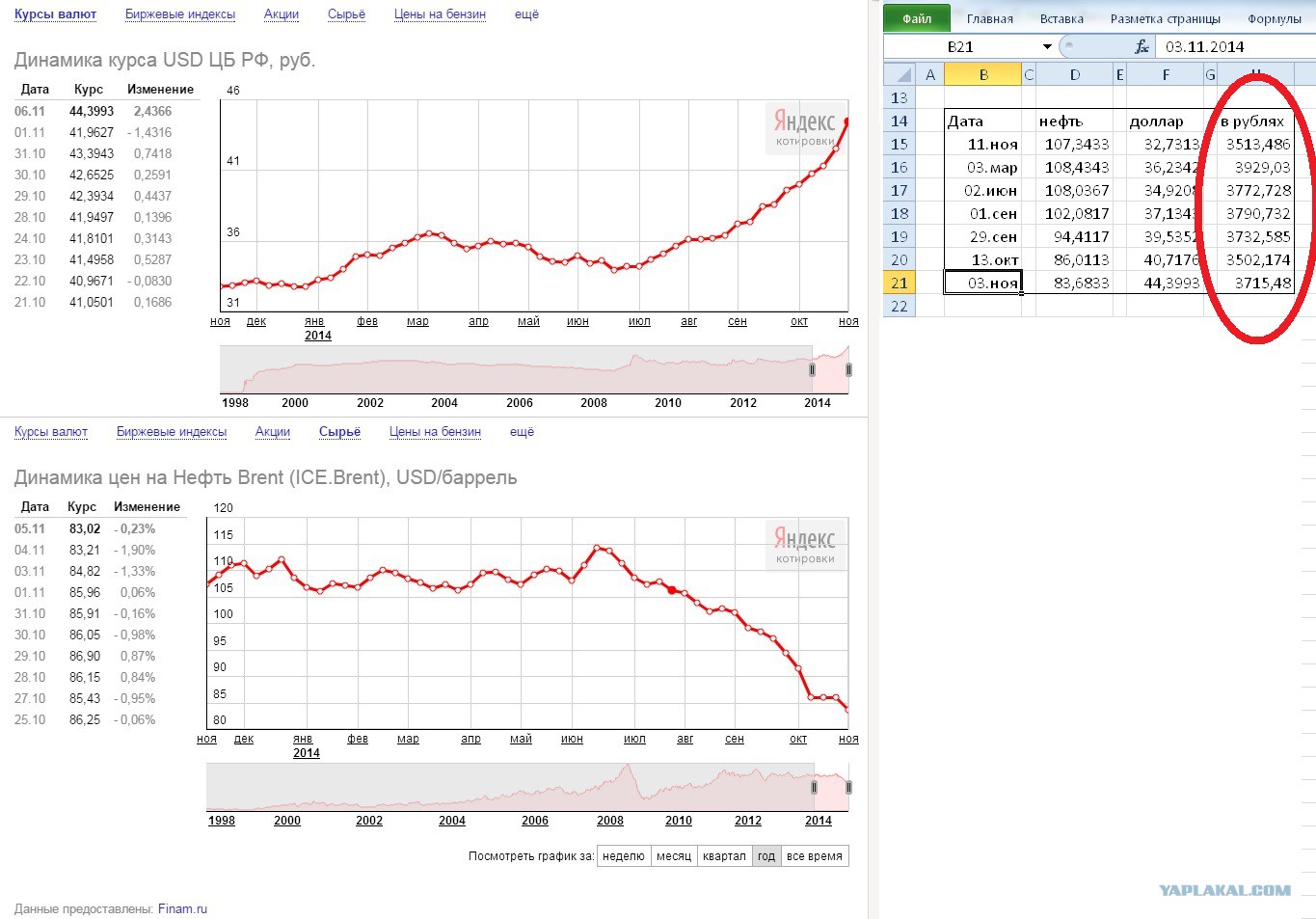Click the formula bar showing 03.11.2014
The width and height of the screenshot is (1316, 919).
[x=1235, y=46]
